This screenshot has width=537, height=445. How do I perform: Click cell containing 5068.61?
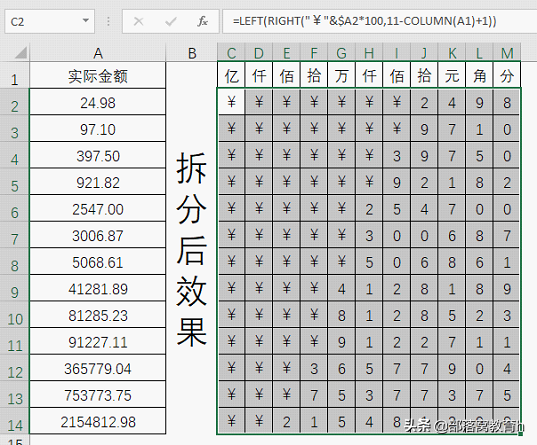point(98,262)
